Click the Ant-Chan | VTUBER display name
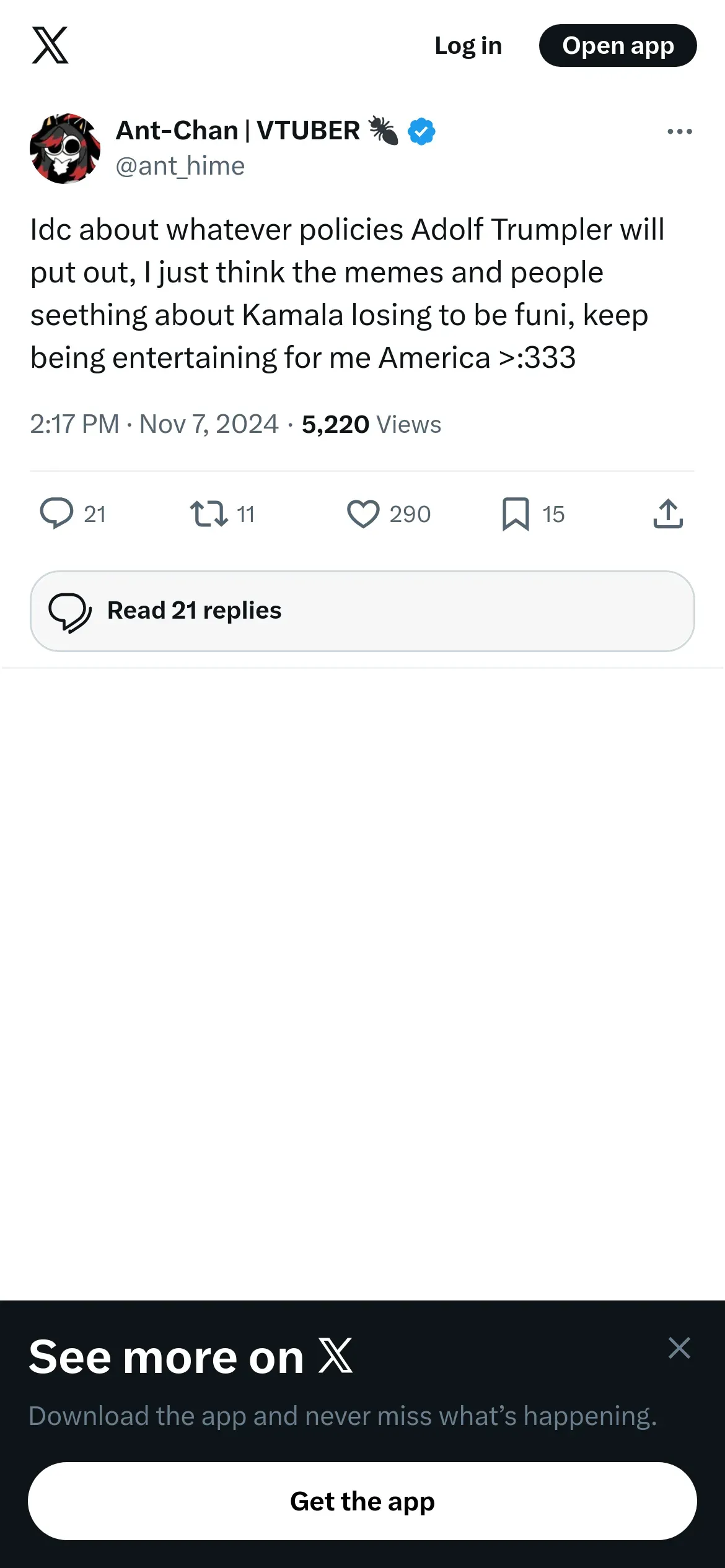725x1568 pixels. 238,131
